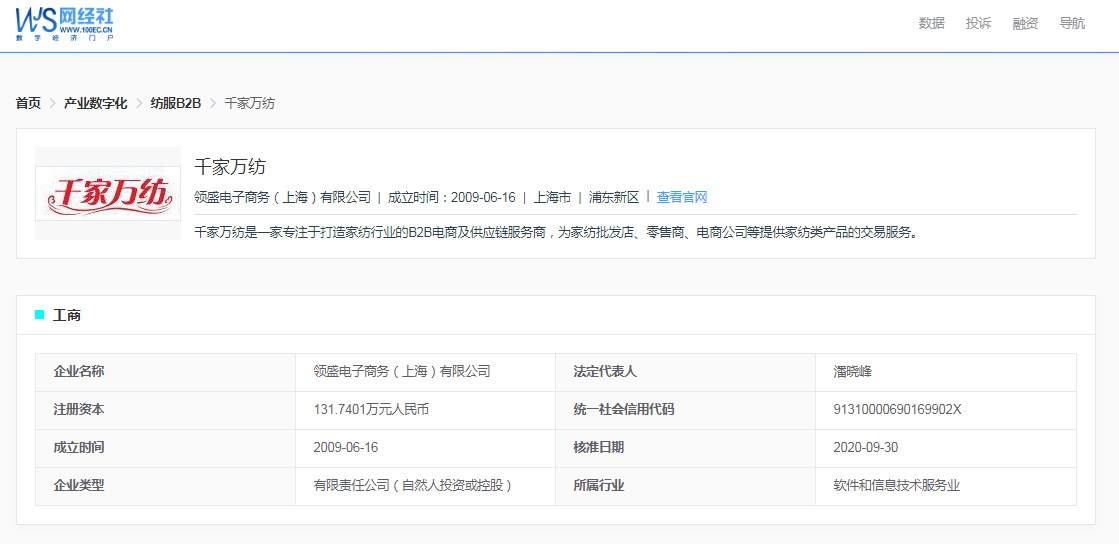Image resolution: width=1119 pixels, height=544 pixels.
Task: Open the 导航 navigation item
Action: (x=1072, y=23)
